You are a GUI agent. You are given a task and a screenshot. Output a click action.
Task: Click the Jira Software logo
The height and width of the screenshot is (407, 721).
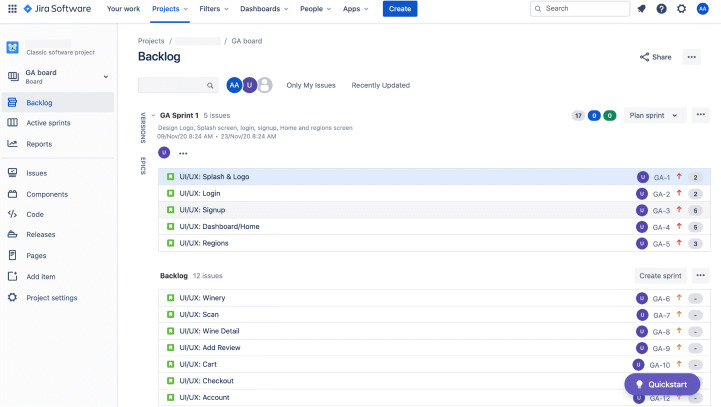pyautogui.click(x=57, y=9)
